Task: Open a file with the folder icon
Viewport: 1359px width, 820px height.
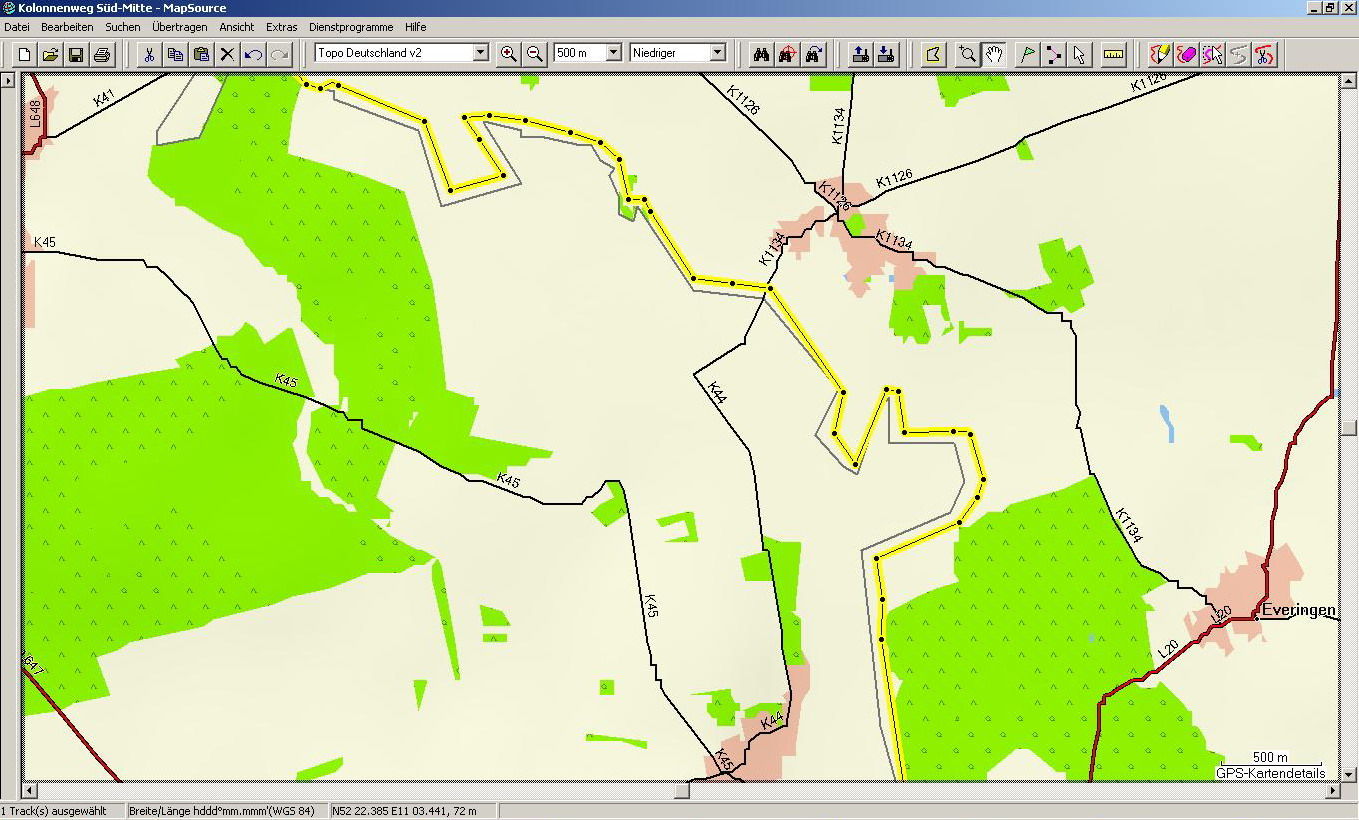Action: coord(50,54)
